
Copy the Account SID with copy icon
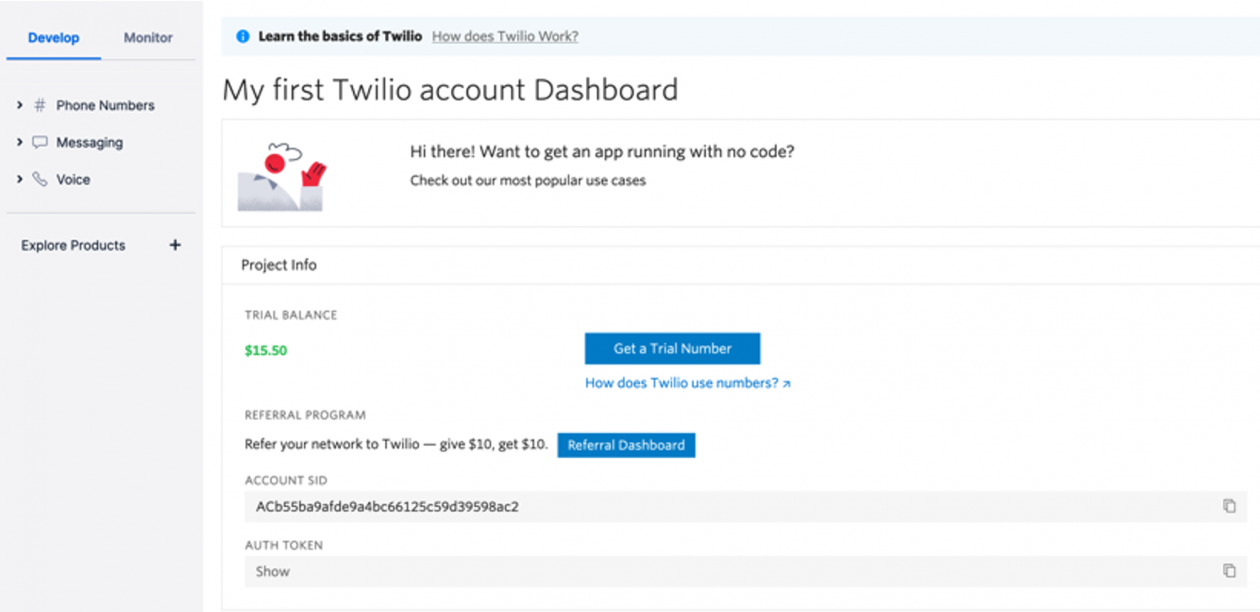pos(1229,506)
